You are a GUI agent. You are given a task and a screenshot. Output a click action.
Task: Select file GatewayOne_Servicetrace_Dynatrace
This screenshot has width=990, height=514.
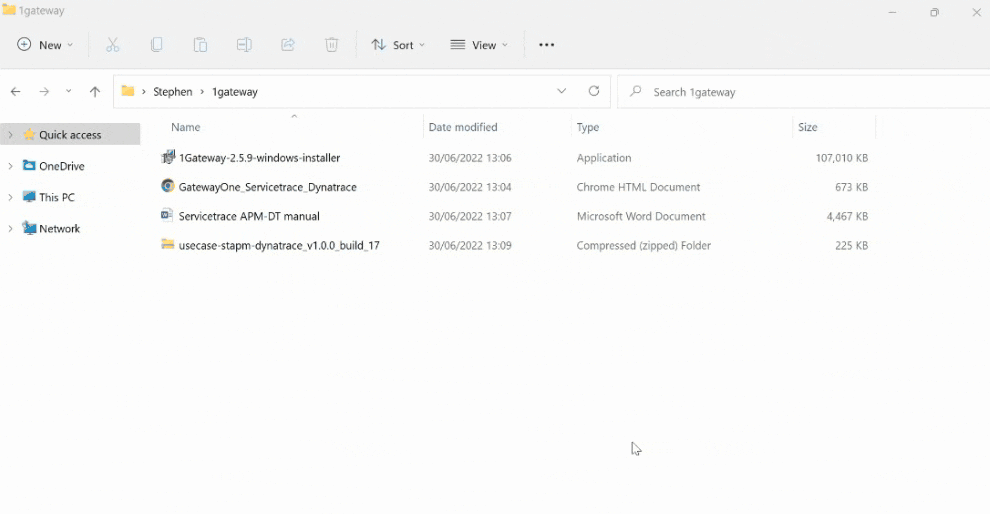click(268, 187)
